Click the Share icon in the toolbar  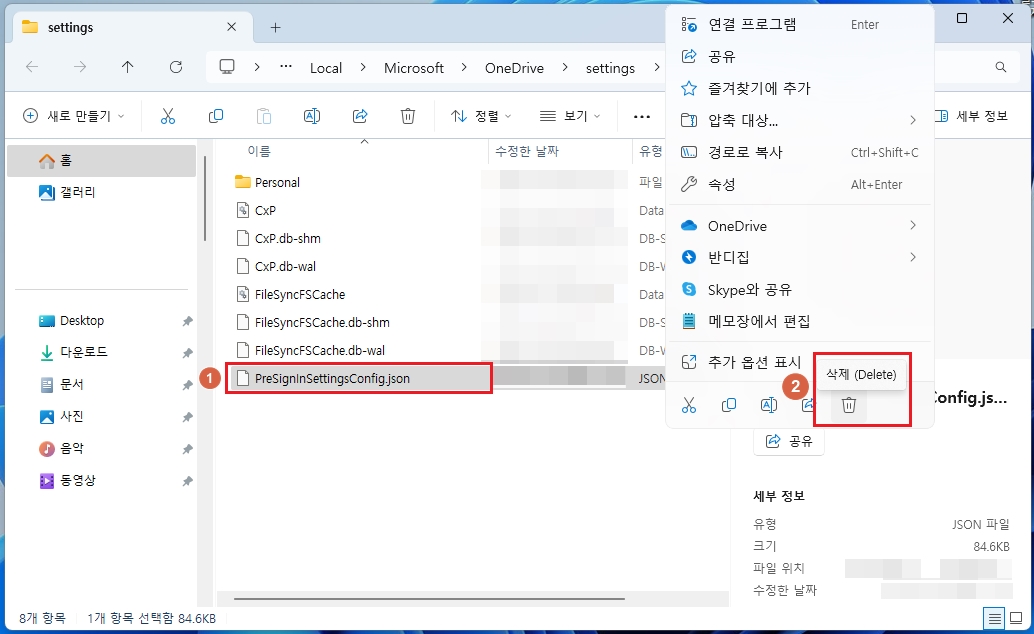(360, 116)
